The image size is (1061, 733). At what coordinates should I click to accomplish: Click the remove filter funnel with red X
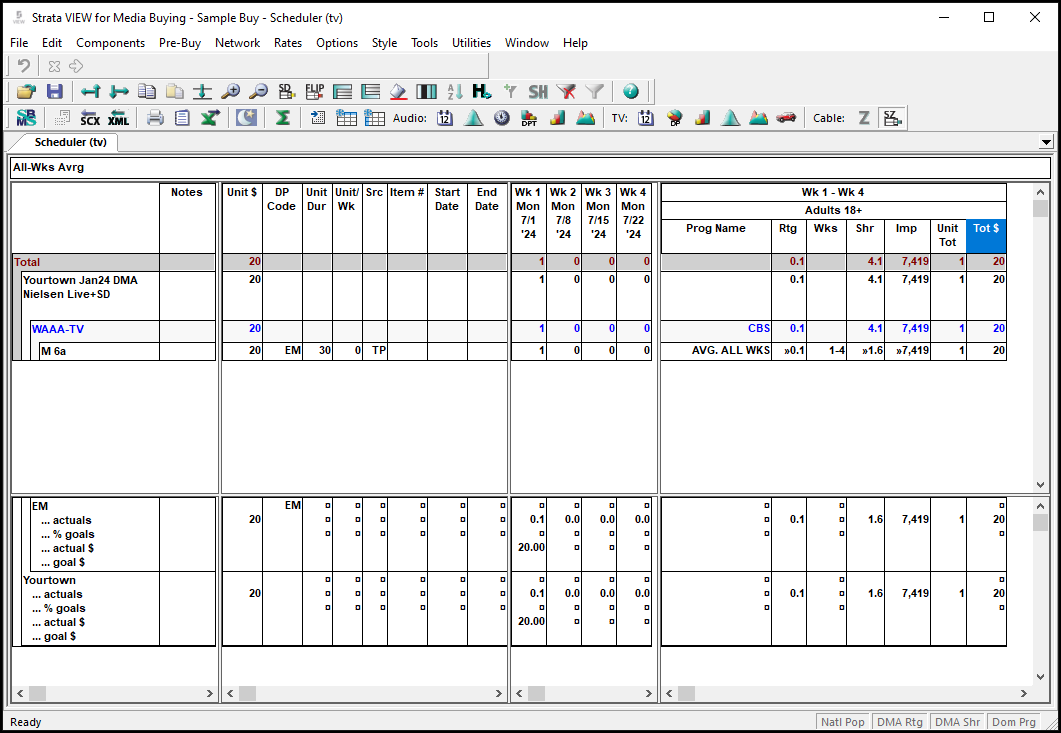566,91
